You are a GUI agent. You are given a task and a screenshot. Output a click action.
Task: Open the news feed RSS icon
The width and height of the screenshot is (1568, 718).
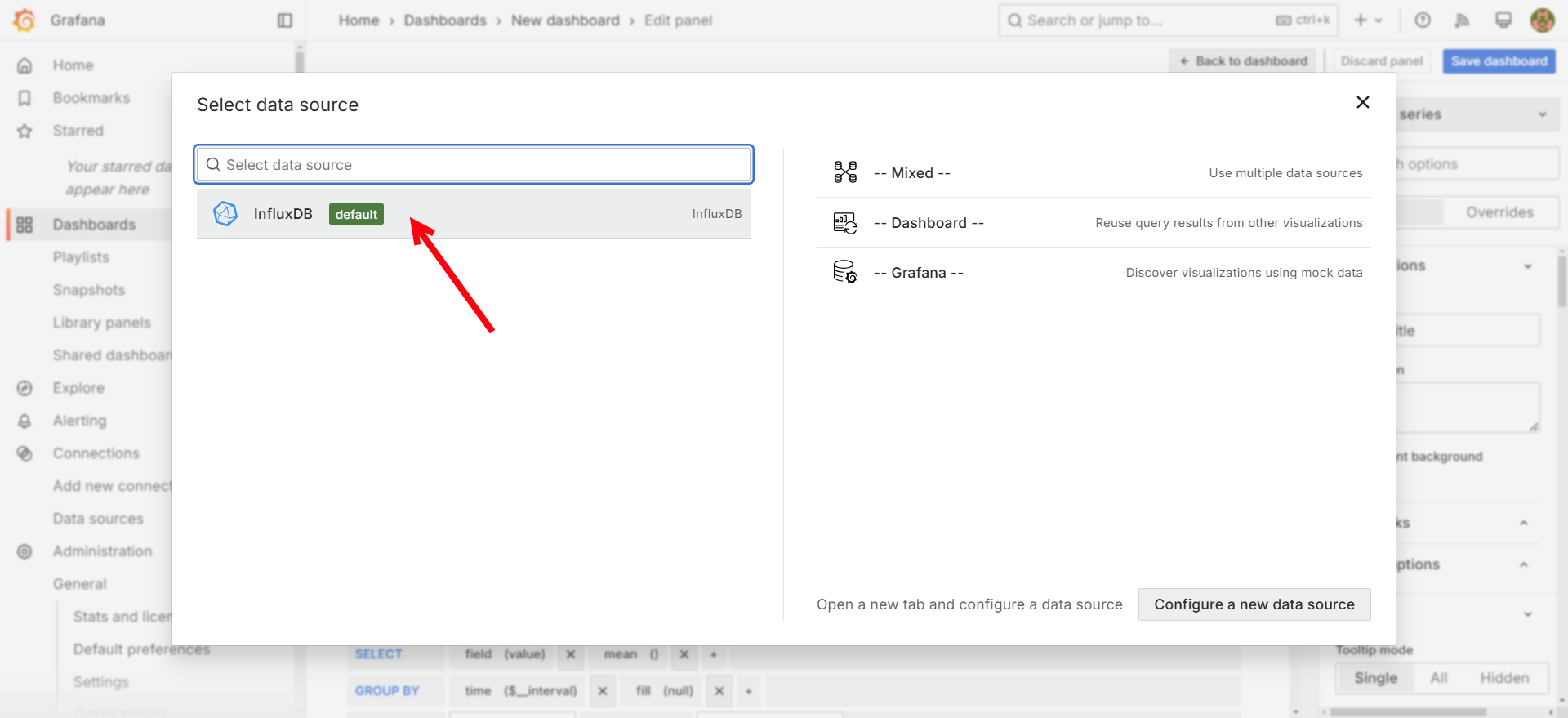tap(1463, 20)
